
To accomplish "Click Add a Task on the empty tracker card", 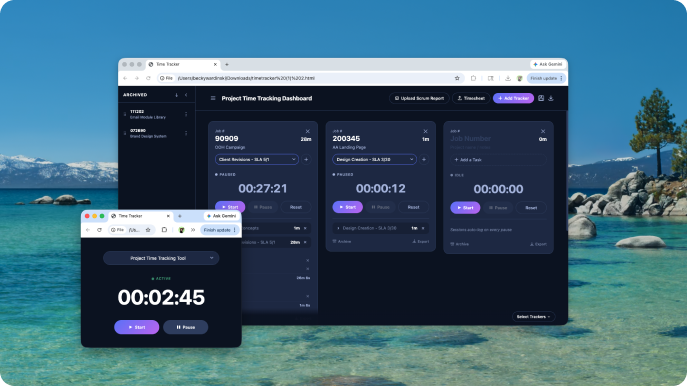I will (x=499, y=160).
